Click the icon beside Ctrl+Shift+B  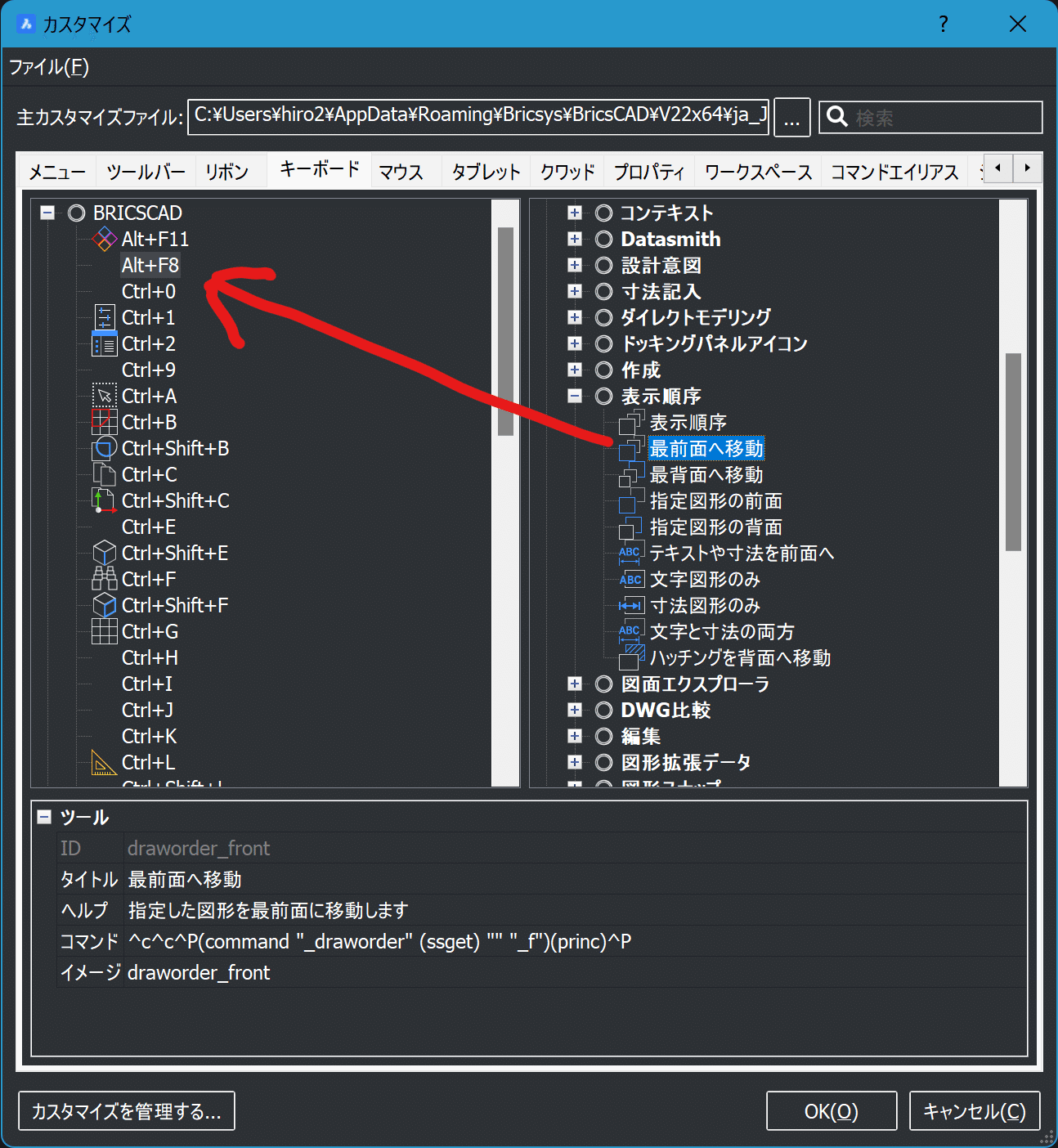click(104, 448)
